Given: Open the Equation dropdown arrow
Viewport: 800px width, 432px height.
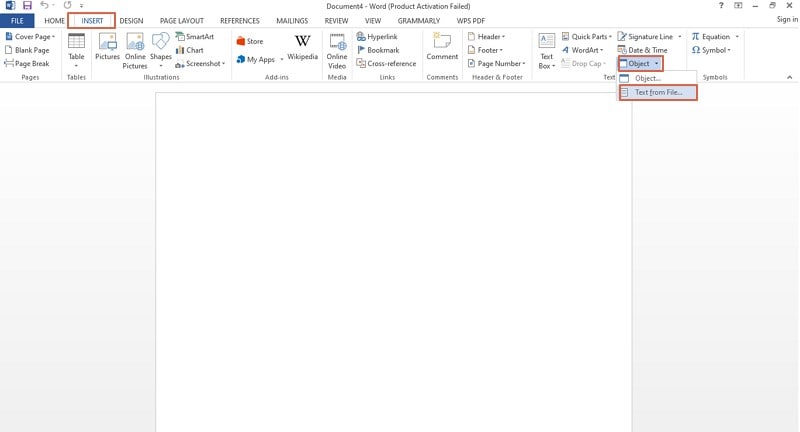Looking at the screenshot, I should [737, 37].
